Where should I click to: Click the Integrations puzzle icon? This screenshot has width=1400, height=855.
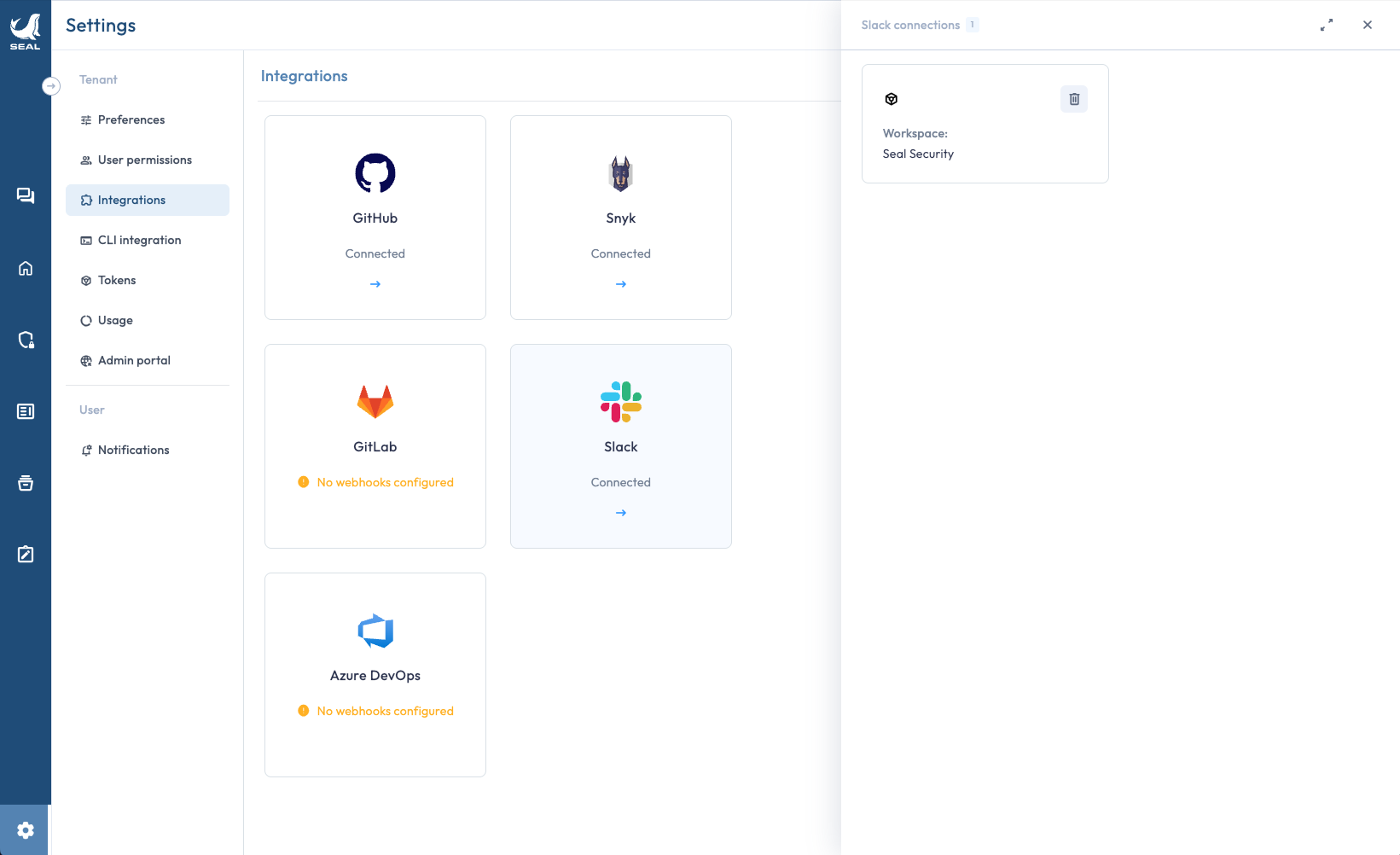click(86, 201)
